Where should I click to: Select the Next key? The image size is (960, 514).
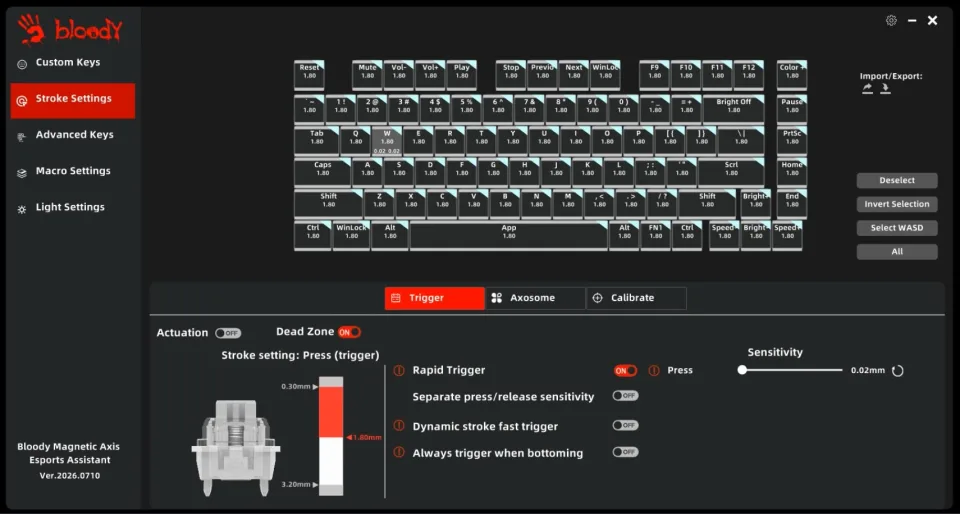(574, 75)
